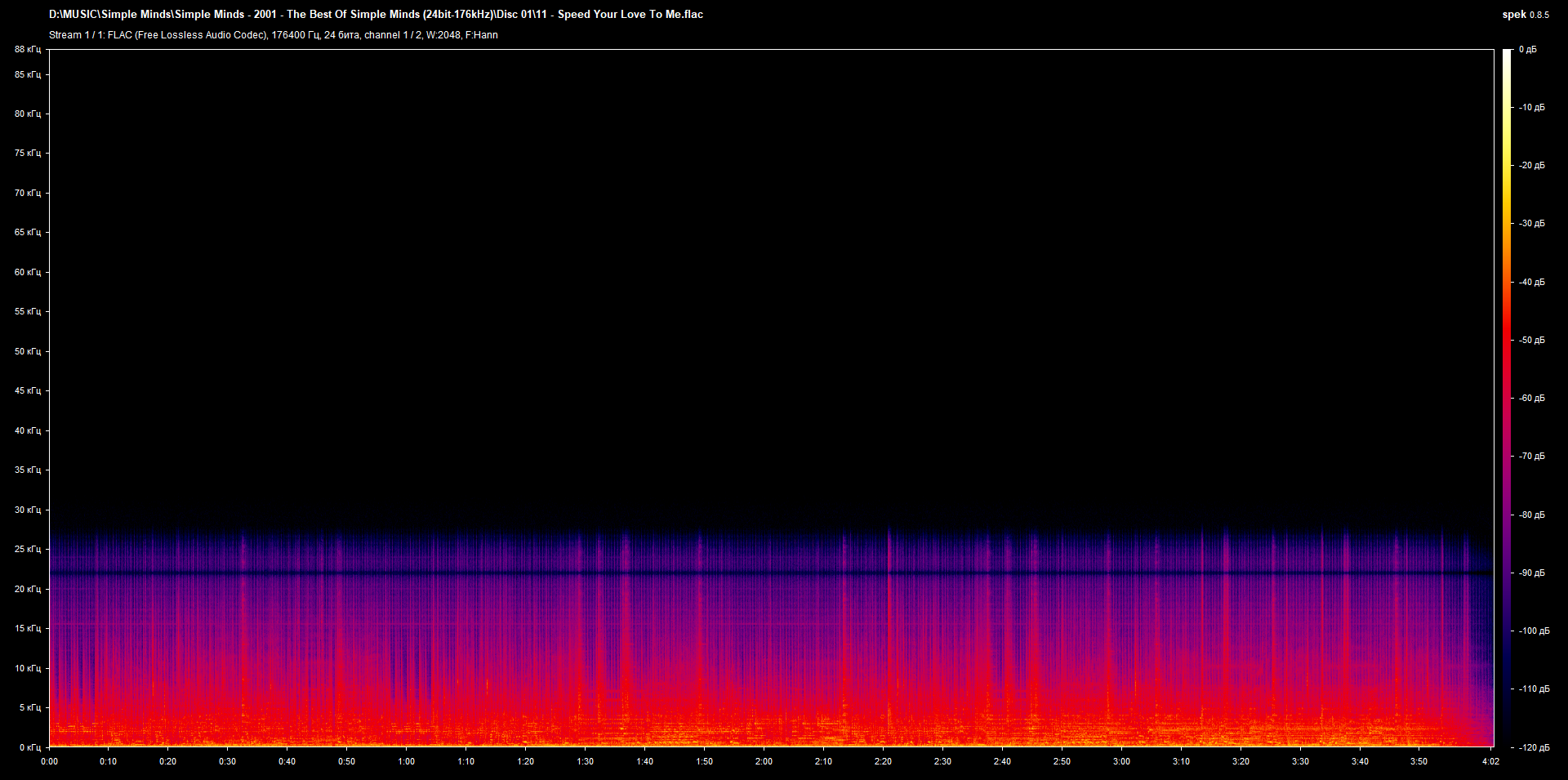Click the 2:20 time axis label
This screenshot has width=1568, height=780.
883,761
